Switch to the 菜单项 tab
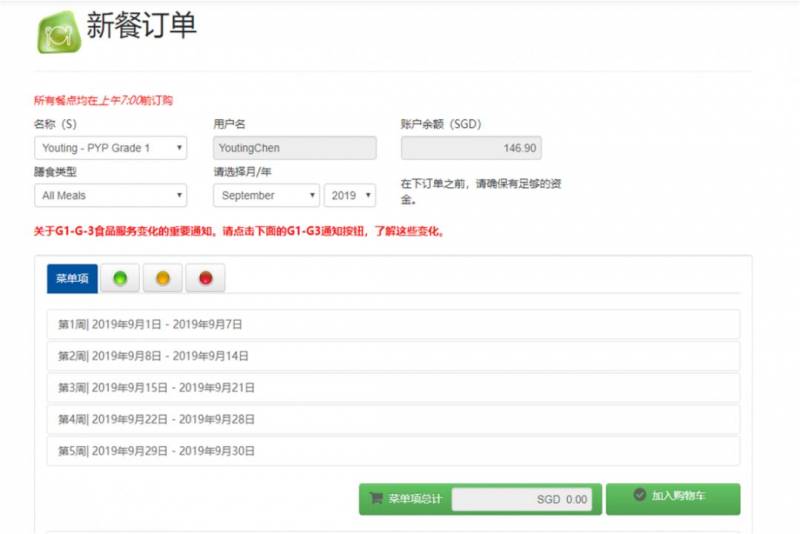 (x=72, y=279)
